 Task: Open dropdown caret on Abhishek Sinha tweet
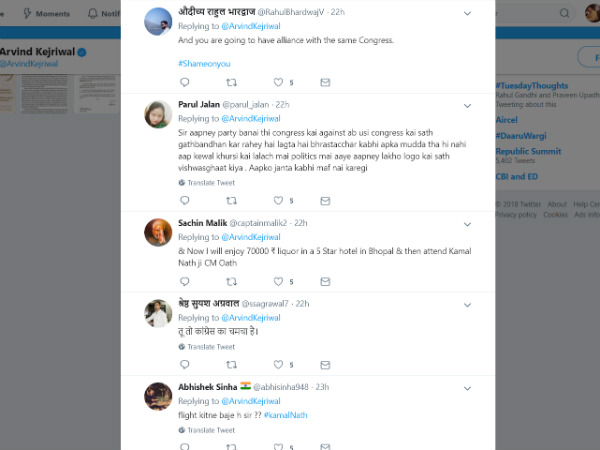(x=467, y=386)
